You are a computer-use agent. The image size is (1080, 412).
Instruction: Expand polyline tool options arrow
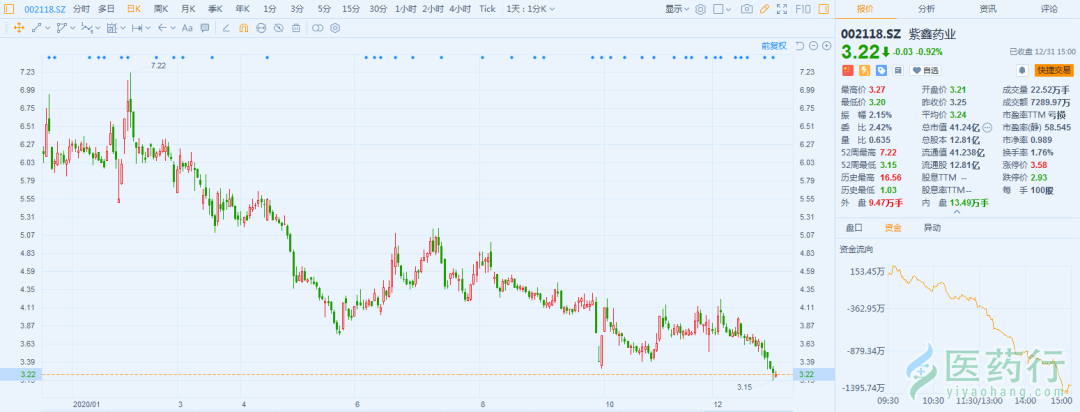(72, 28)
